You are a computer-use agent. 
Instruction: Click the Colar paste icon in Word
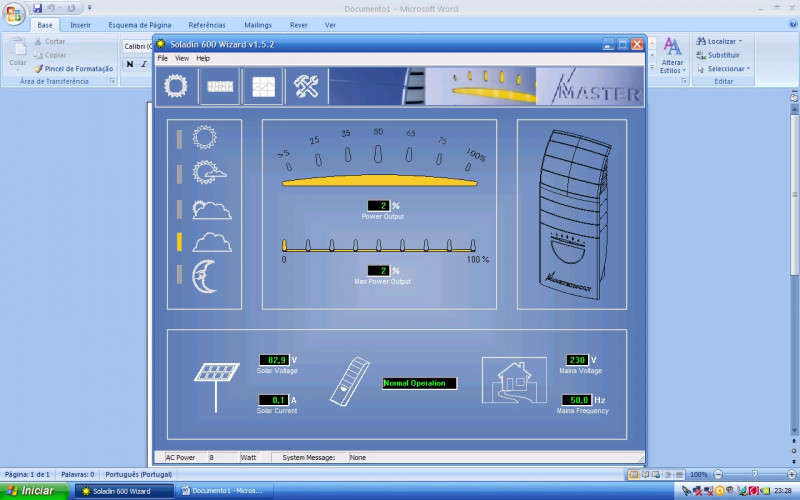(18, 47)
